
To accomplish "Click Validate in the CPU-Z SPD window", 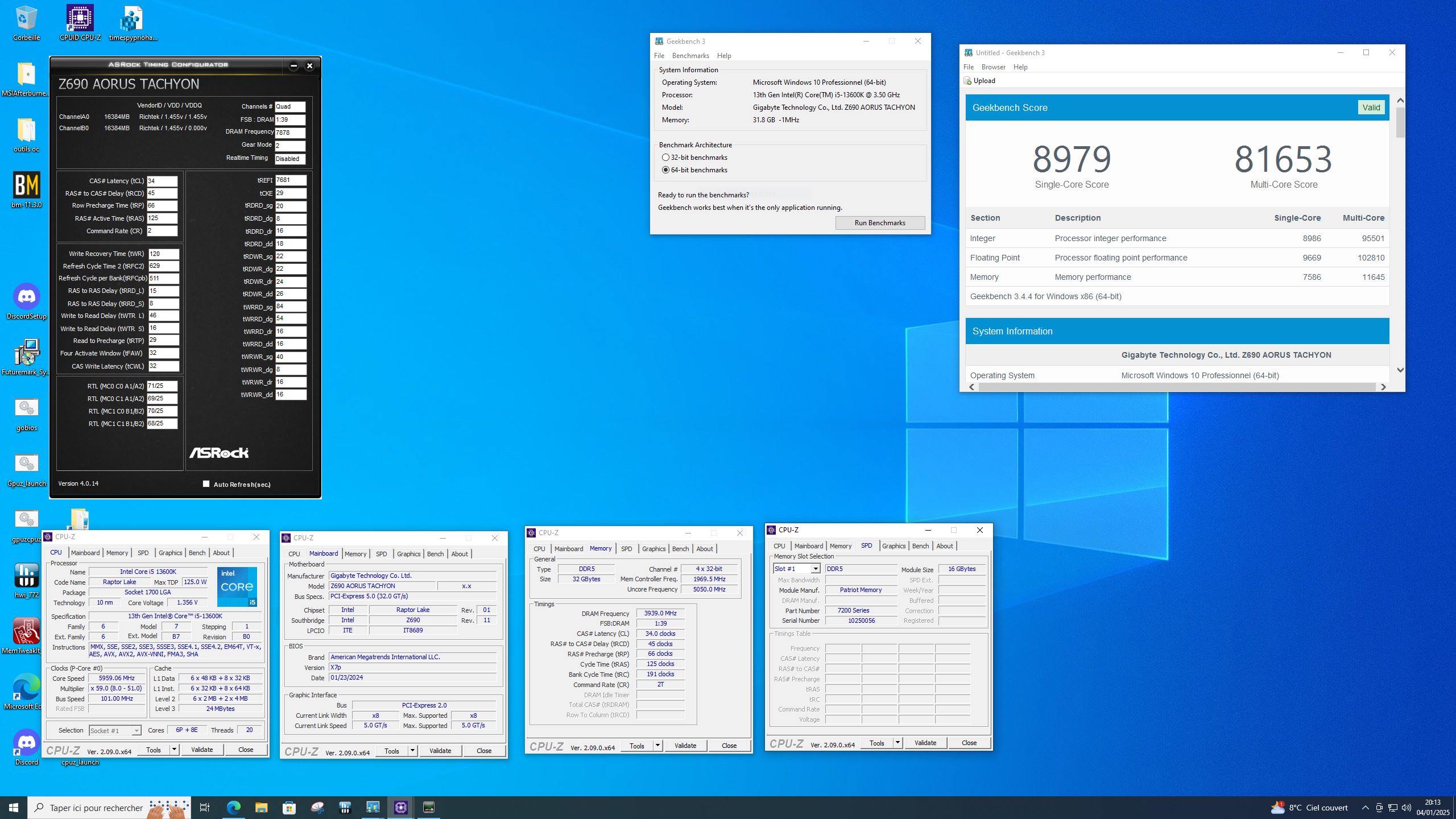I will 925,743.
